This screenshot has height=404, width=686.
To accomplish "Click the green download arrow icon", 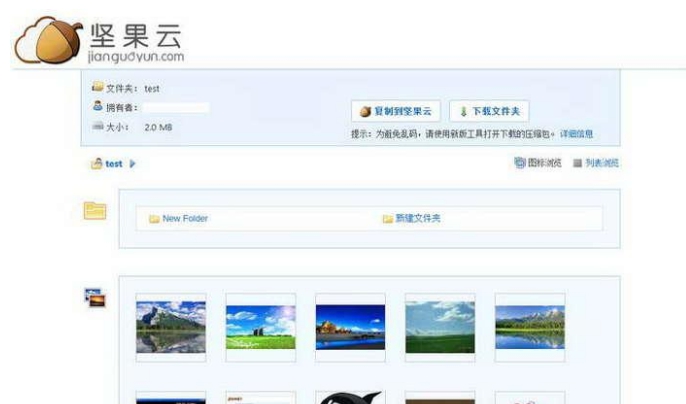I will 463,112.
